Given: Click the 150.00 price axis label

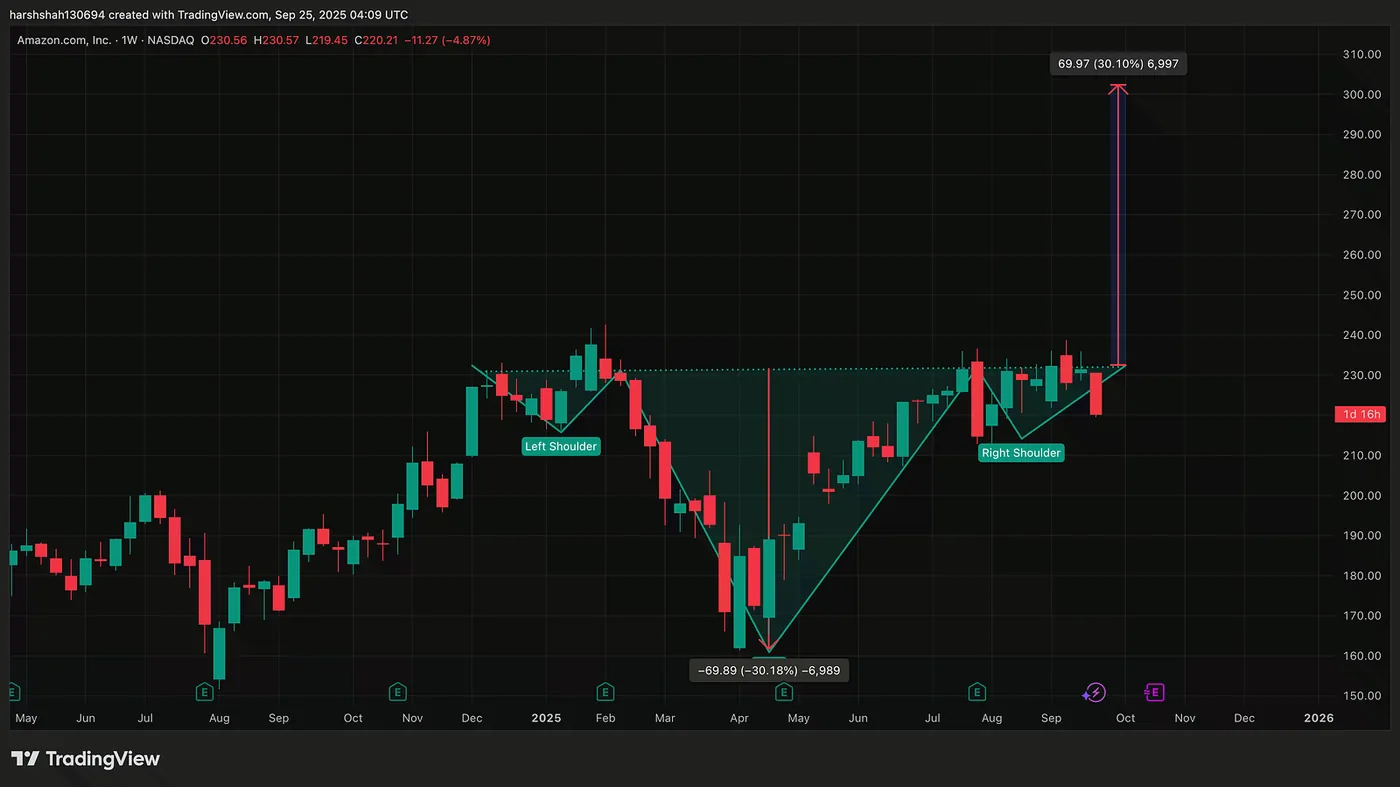Looking at the screenshot, I should 1361,696.
